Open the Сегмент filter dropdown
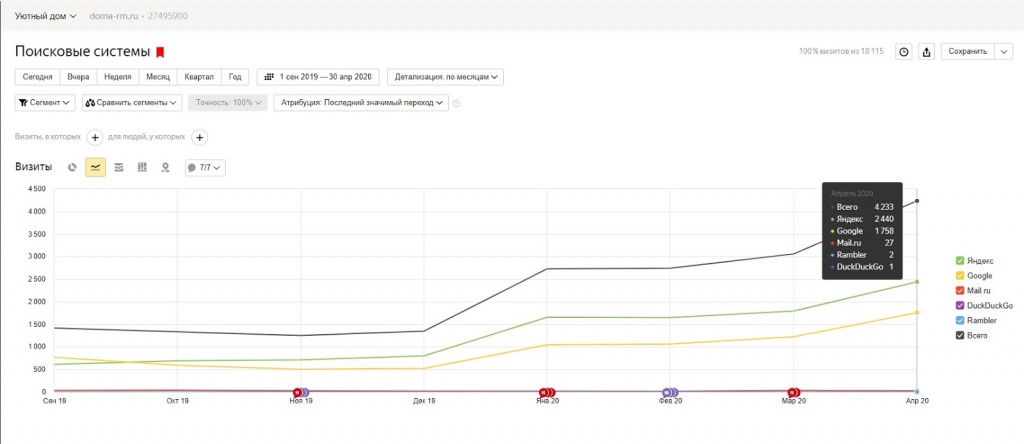The width and height of the screenshot is (1024, 444). [x=46, y=102]
